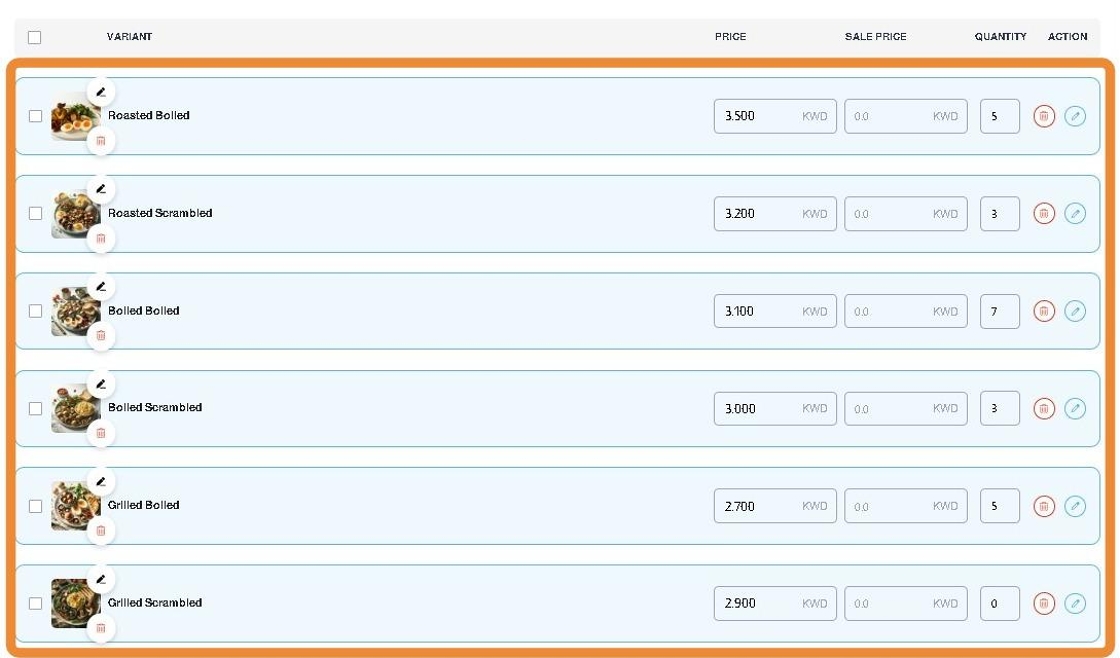Click the 3.500 price field
The width and height of the screenshot is (1120, 658).
click(x=775, y=116)
